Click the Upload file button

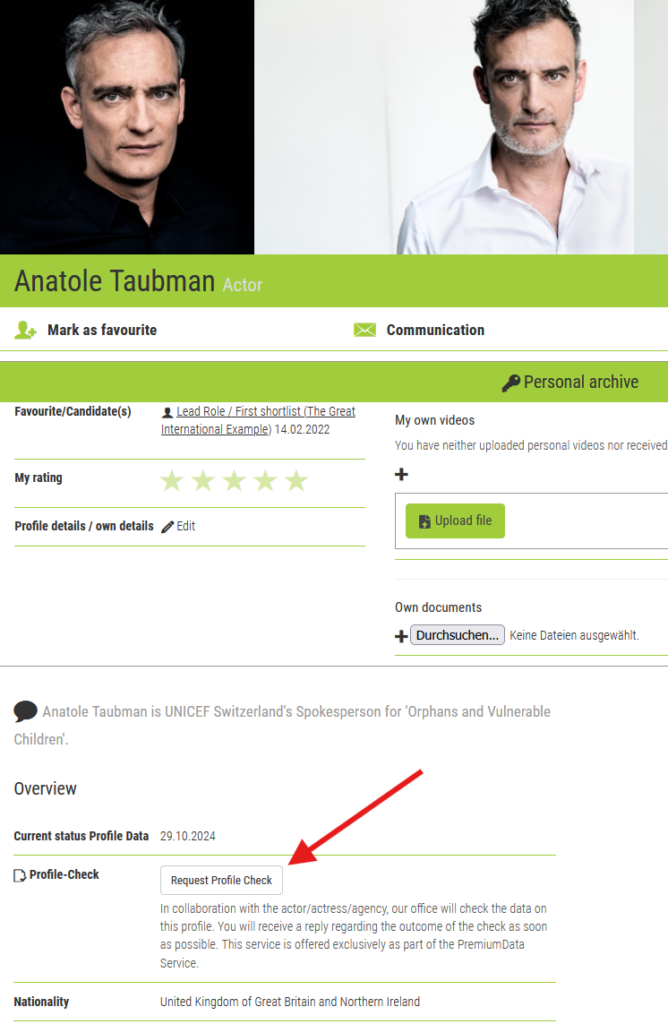(455, 520)
